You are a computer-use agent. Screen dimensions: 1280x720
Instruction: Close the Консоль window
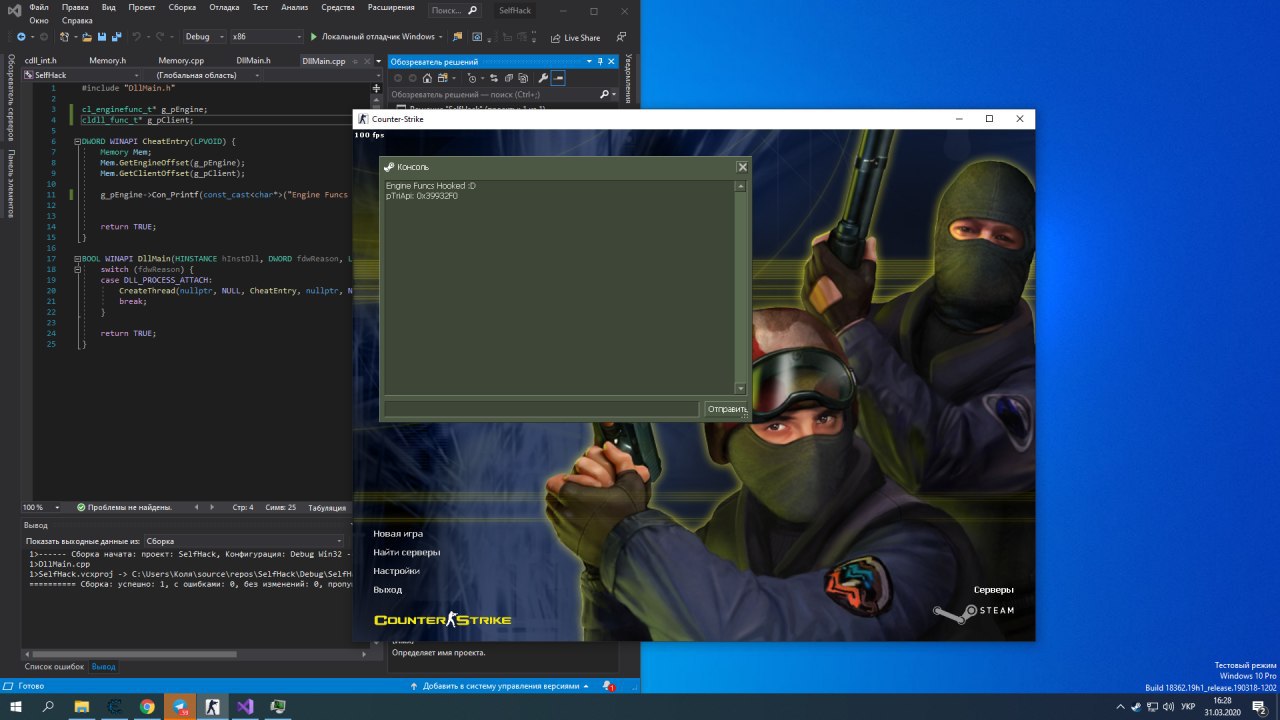pyautogui.click(x=742, y=167)
